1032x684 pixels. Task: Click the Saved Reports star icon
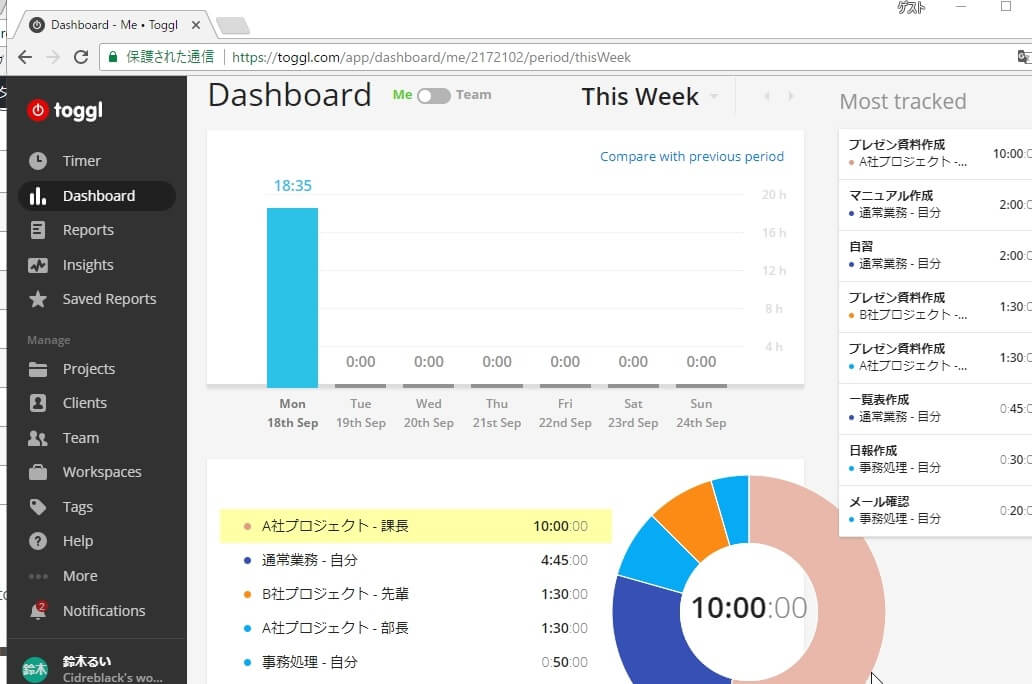point(38,299)
